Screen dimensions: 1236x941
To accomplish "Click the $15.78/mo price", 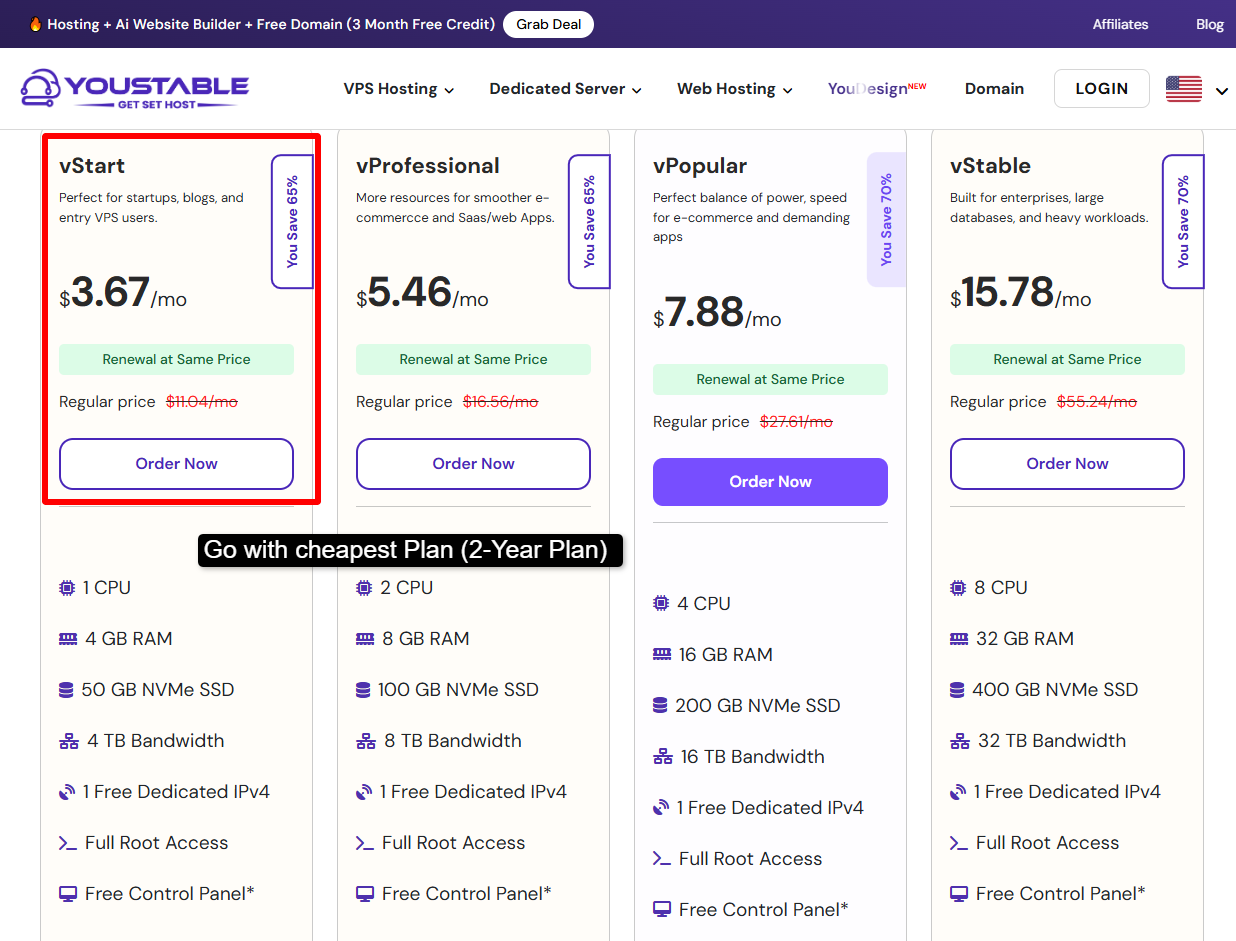I will (x=1021, y=294).
